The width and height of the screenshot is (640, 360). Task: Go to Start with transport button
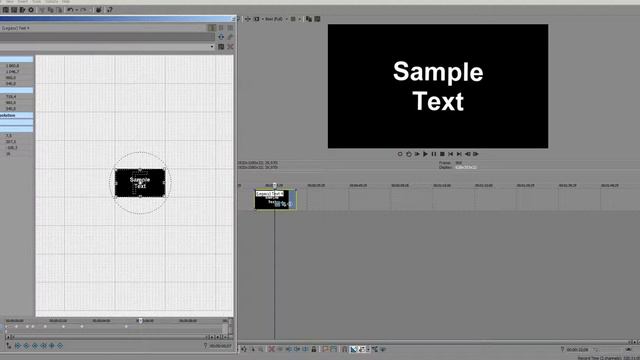pos(451,154)
